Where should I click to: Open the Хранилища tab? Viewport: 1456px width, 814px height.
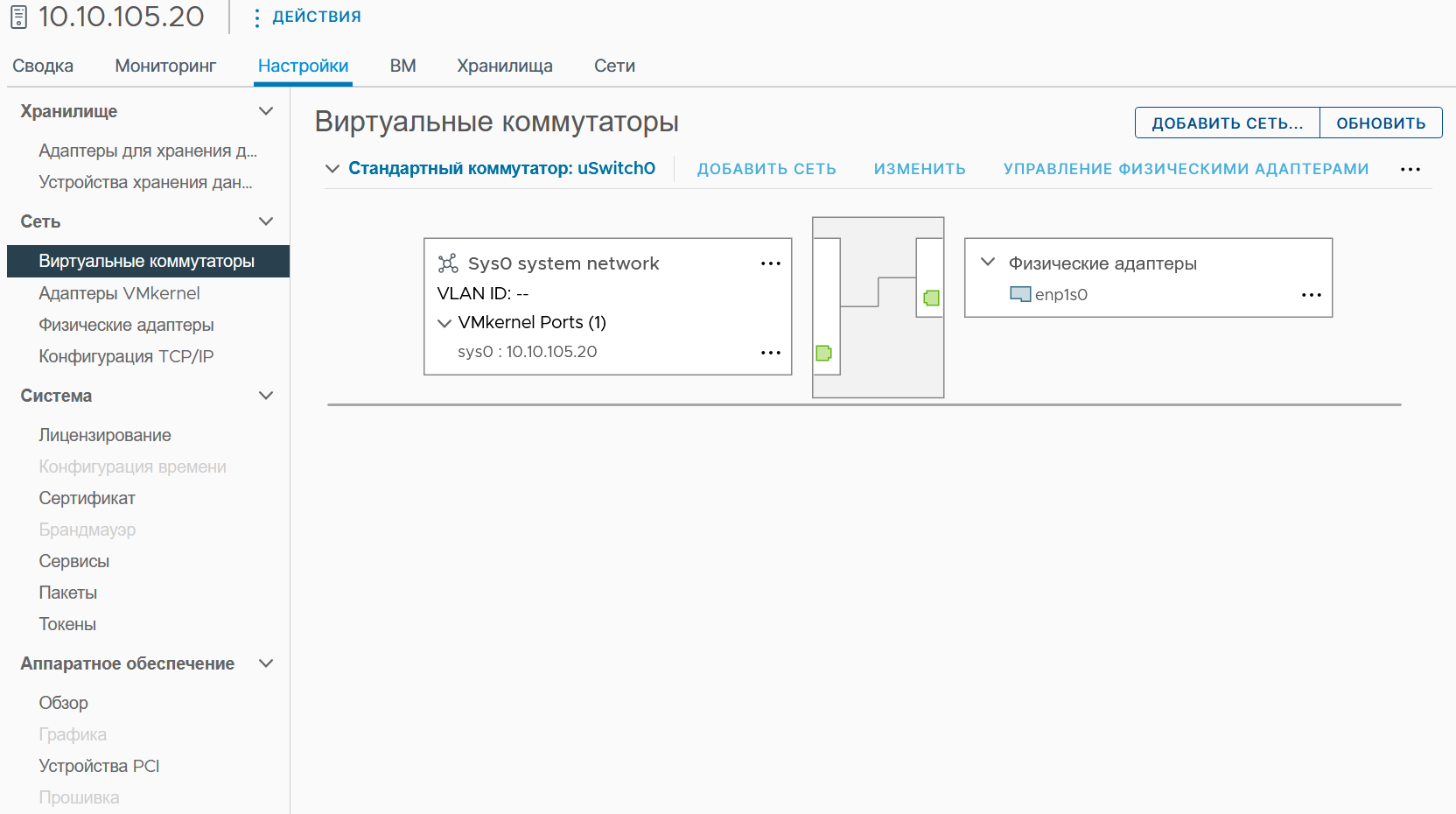[x=505, y=66]
